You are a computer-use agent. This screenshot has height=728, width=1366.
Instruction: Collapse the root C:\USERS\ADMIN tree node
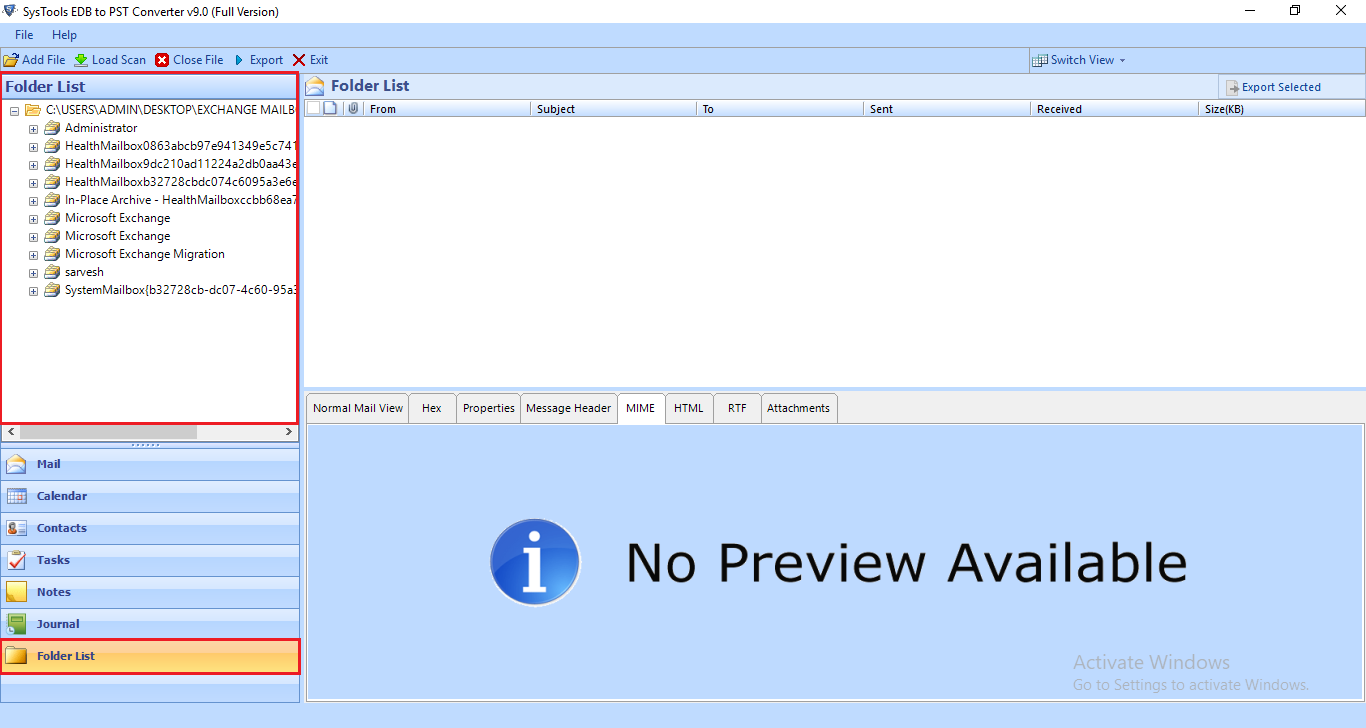point(15,110)
